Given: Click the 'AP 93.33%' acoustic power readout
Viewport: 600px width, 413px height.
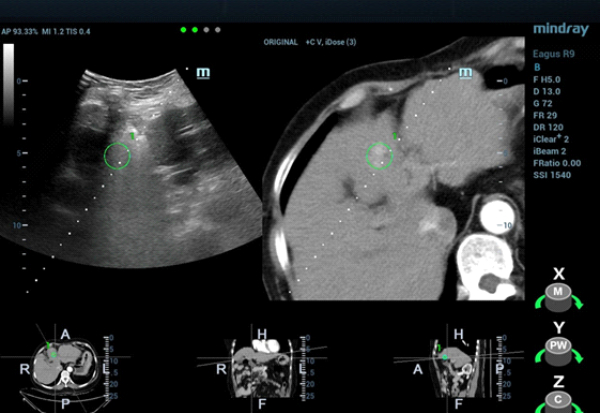Looking at the screenshot, I should click(20, 31).
